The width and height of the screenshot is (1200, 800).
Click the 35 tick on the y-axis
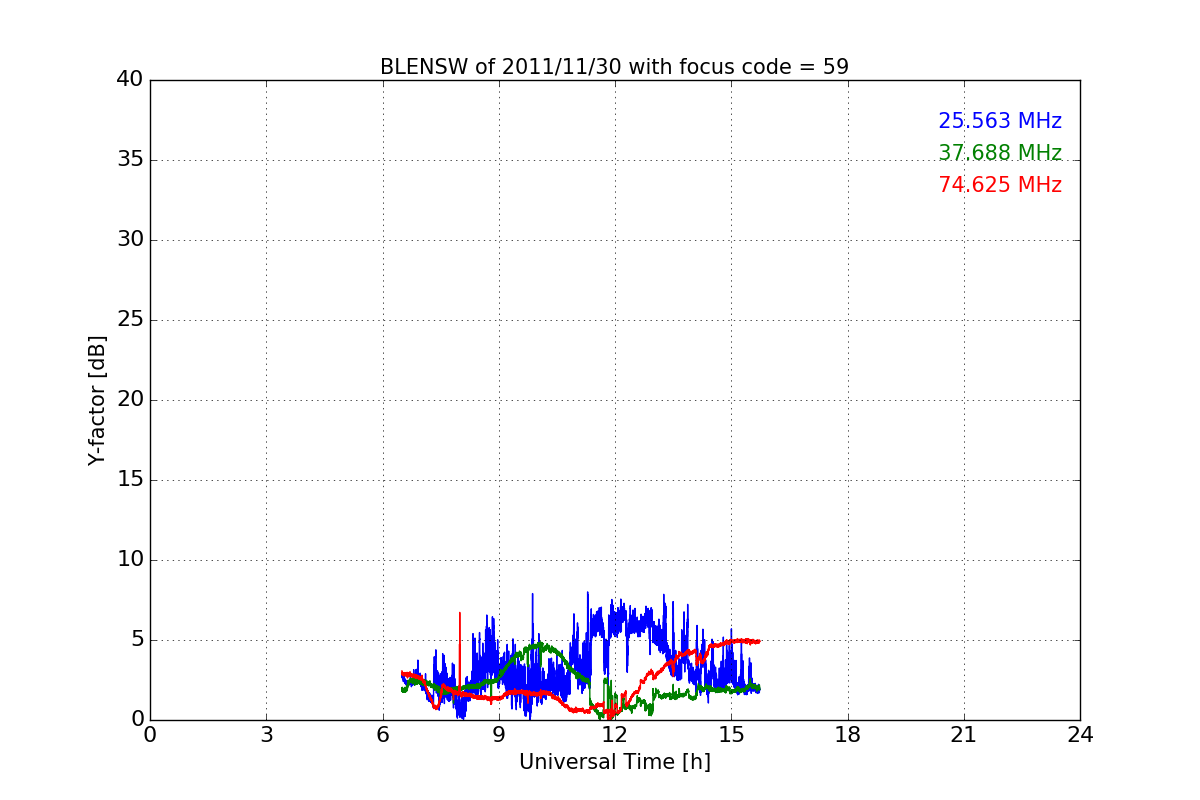129,160
